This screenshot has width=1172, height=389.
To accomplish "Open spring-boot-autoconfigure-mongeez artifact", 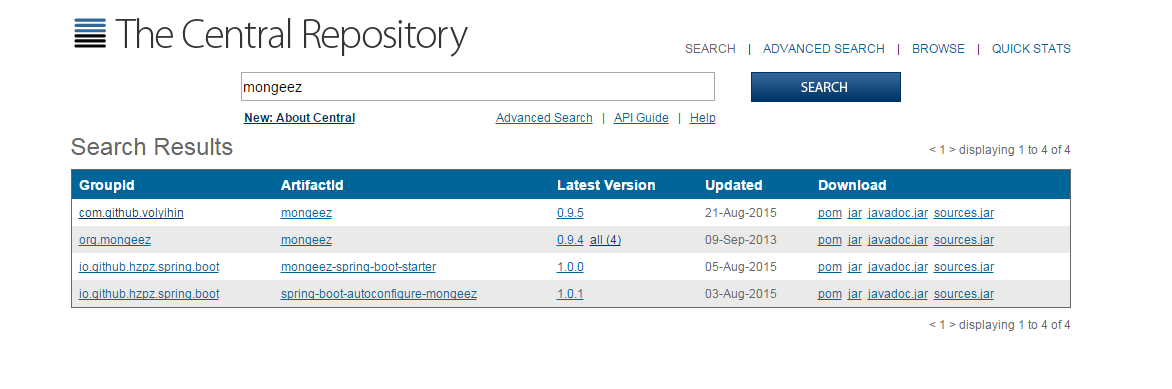I will coord(379,294).
